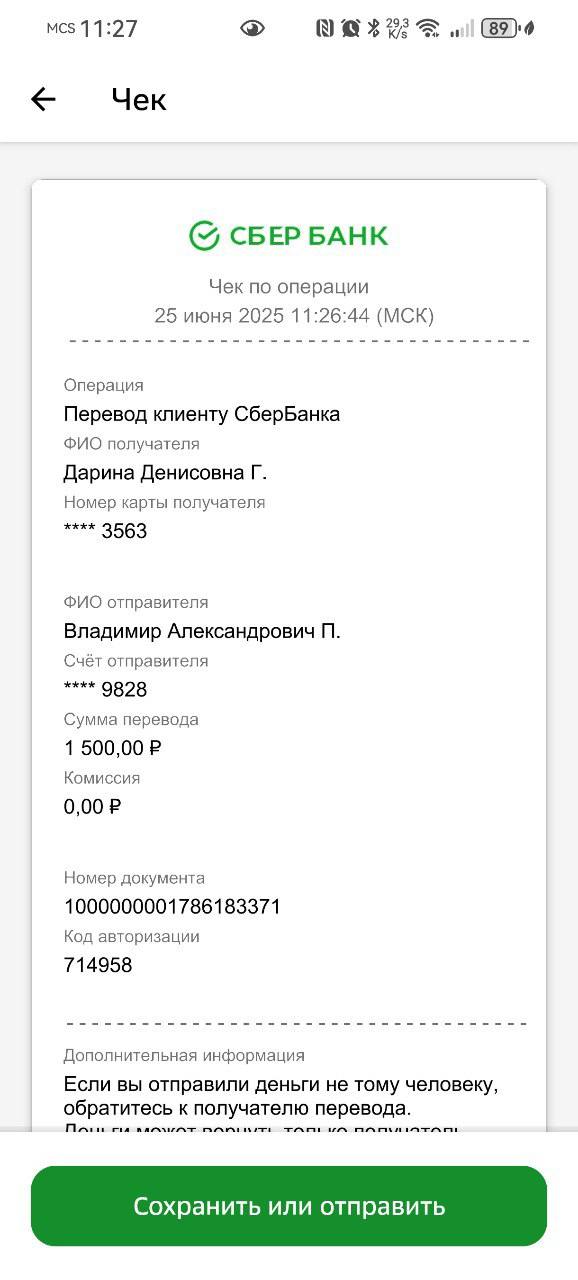Tap recipient name Дарина Денисовна Г.
Screen dimensions: 578x1280
tap(165, 472)
